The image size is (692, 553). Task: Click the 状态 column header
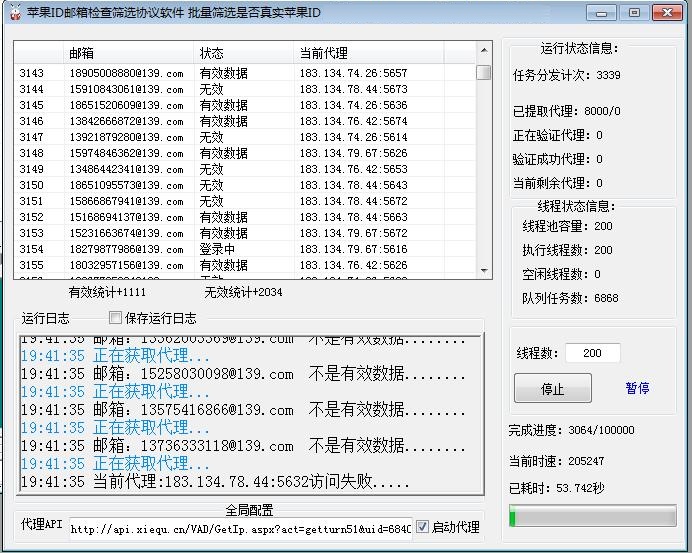(211, 53)
